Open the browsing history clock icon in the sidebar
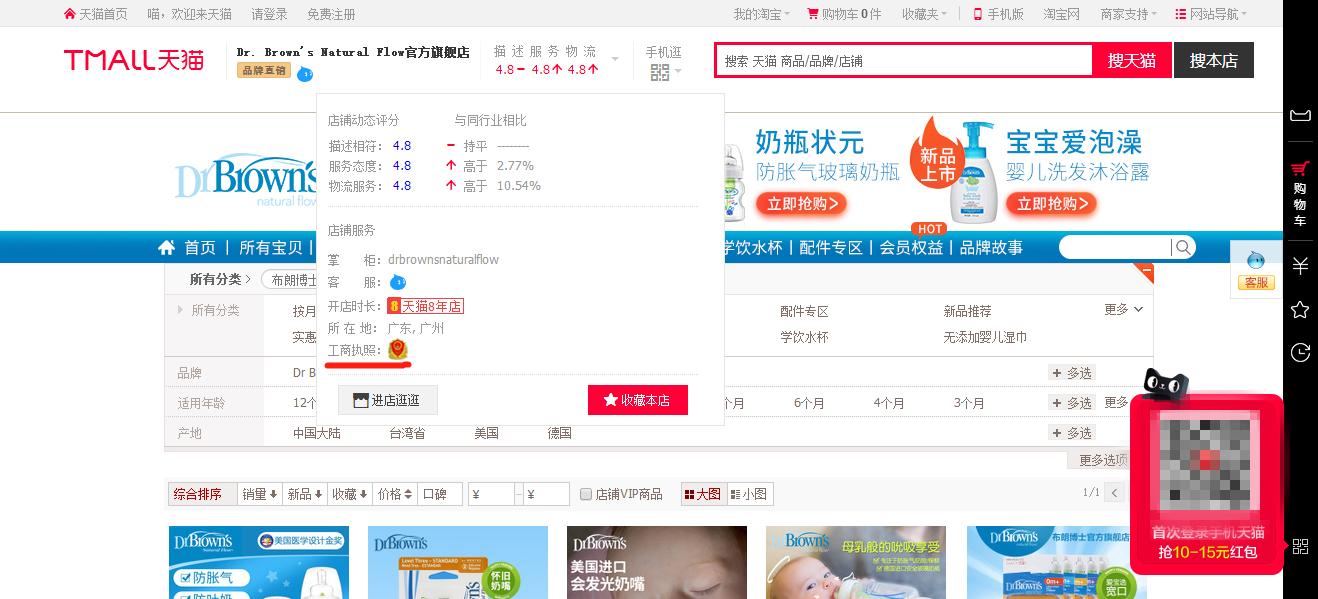Screen dimensions: 1318x599 click(x=1300, y=352)
